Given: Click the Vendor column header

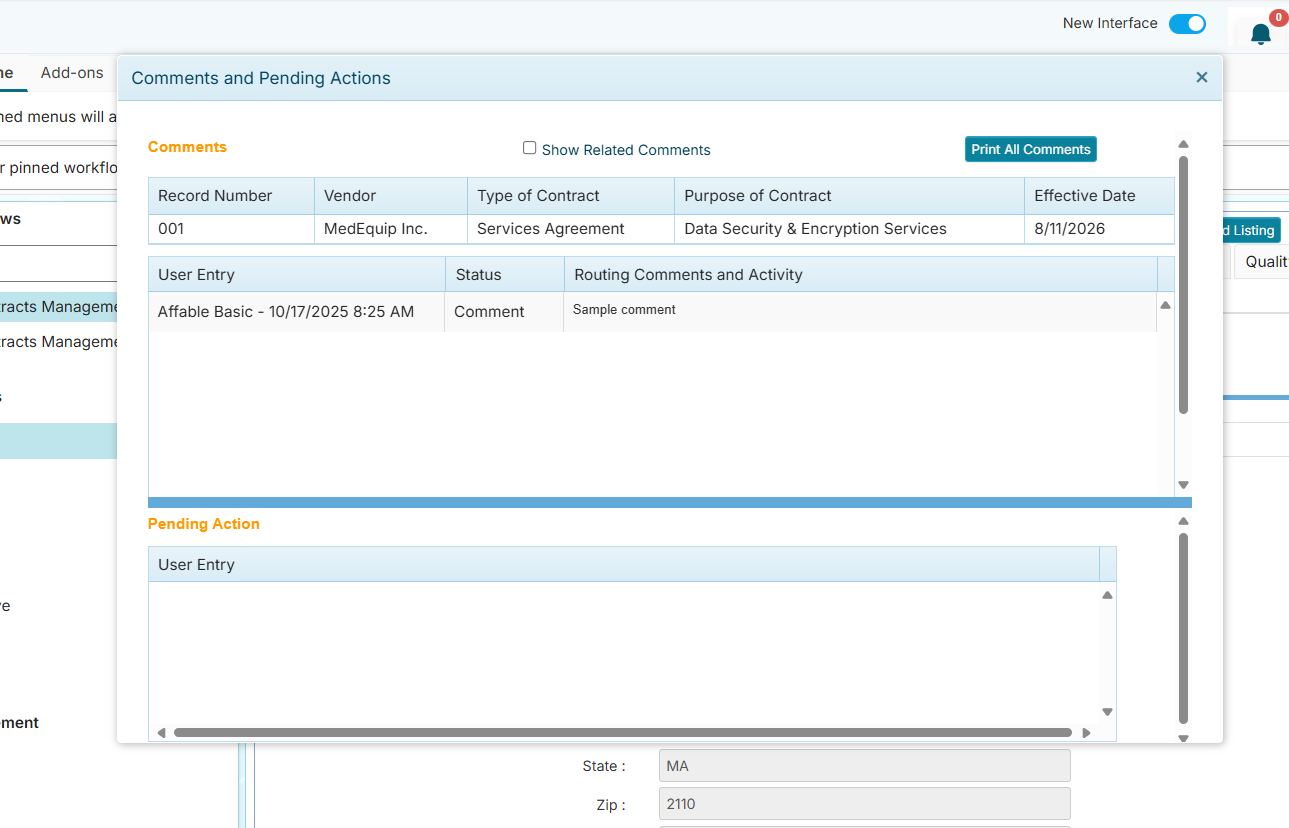Looking at the screenshot, I should [x=350, y=196].
